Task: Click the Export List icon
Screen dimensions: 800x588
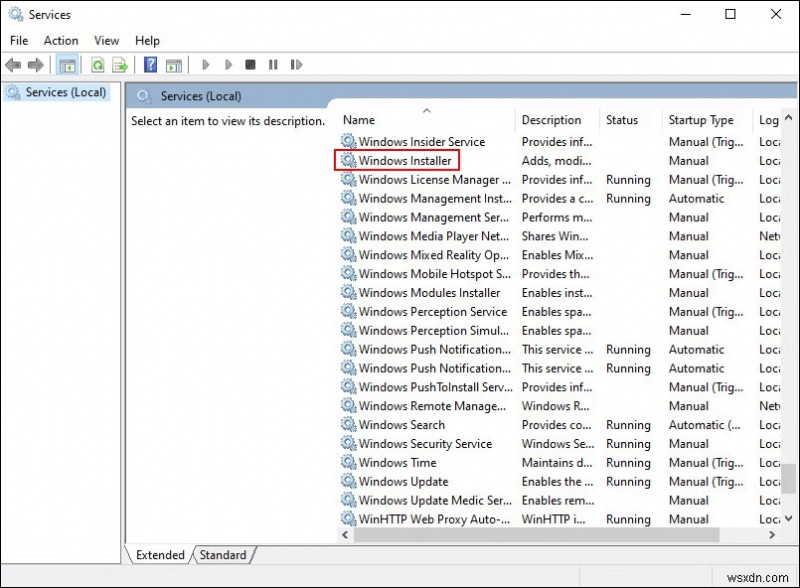Action: [x=119, y=64]
